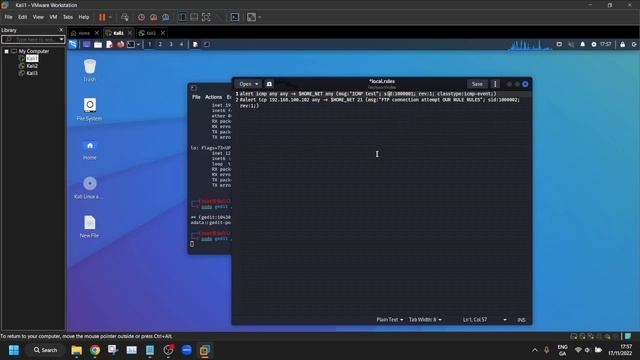The width and height of the screenshot is (640, 360).
Task: Toggle the library sidebar view icon
Action: point(182,17)
